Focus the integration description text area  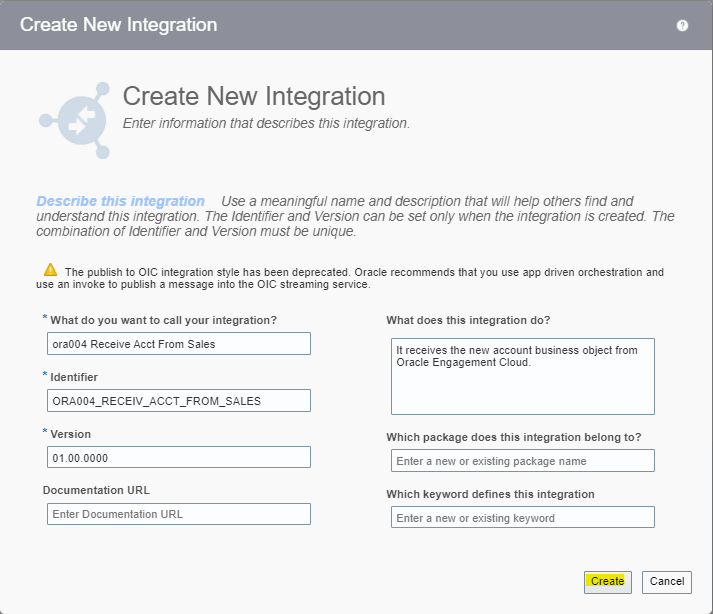pos(522,375)
